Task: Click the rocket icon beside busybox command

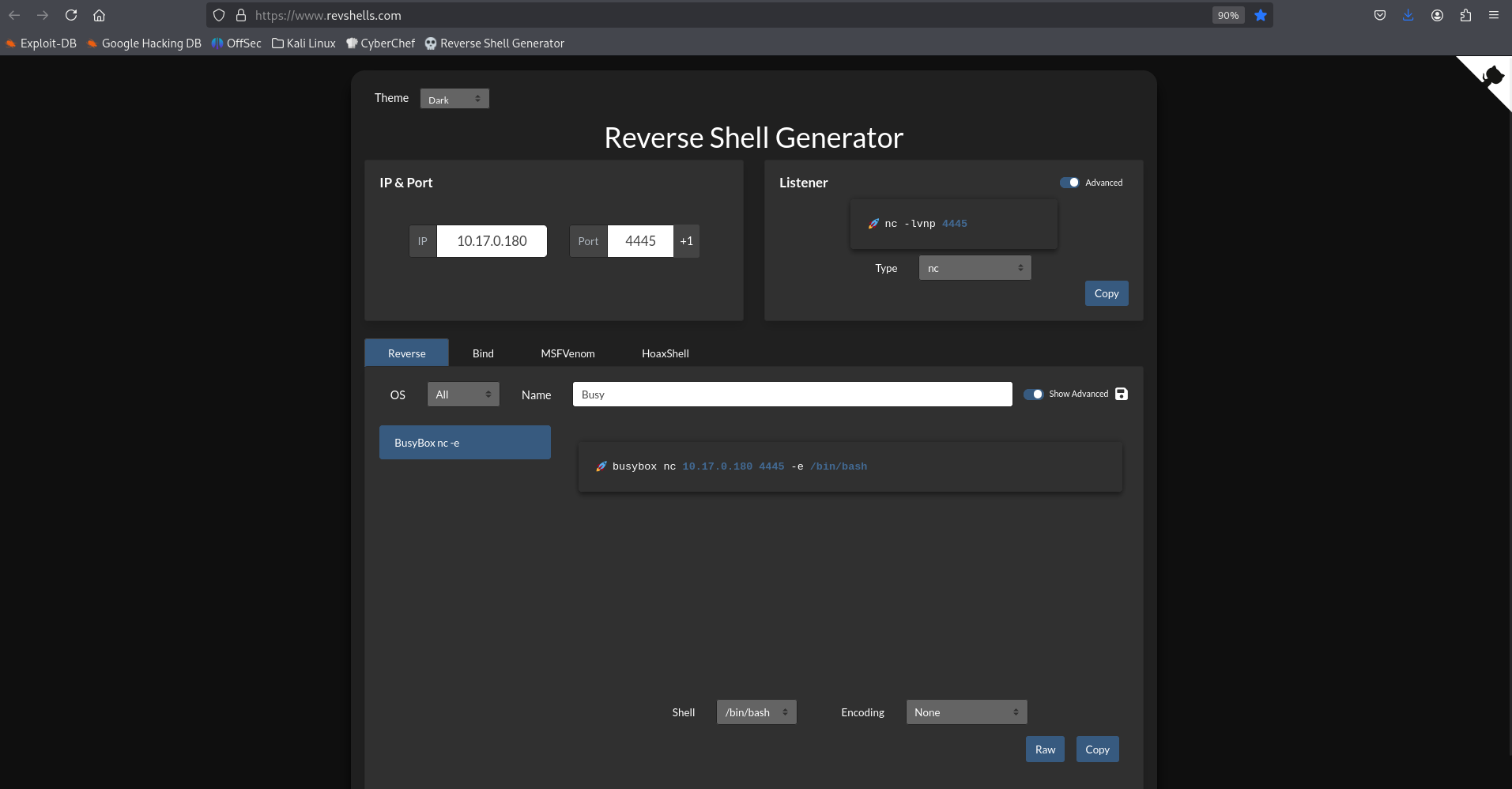Action: point(601,466)
